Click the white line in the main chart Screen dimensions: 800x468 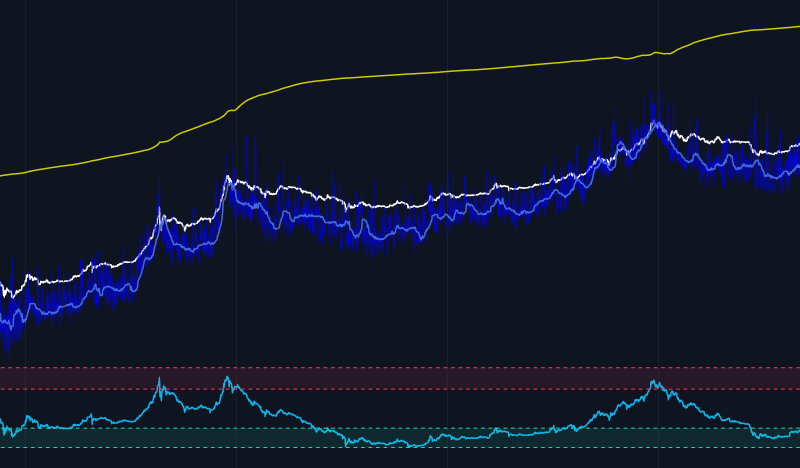(300, 189)
